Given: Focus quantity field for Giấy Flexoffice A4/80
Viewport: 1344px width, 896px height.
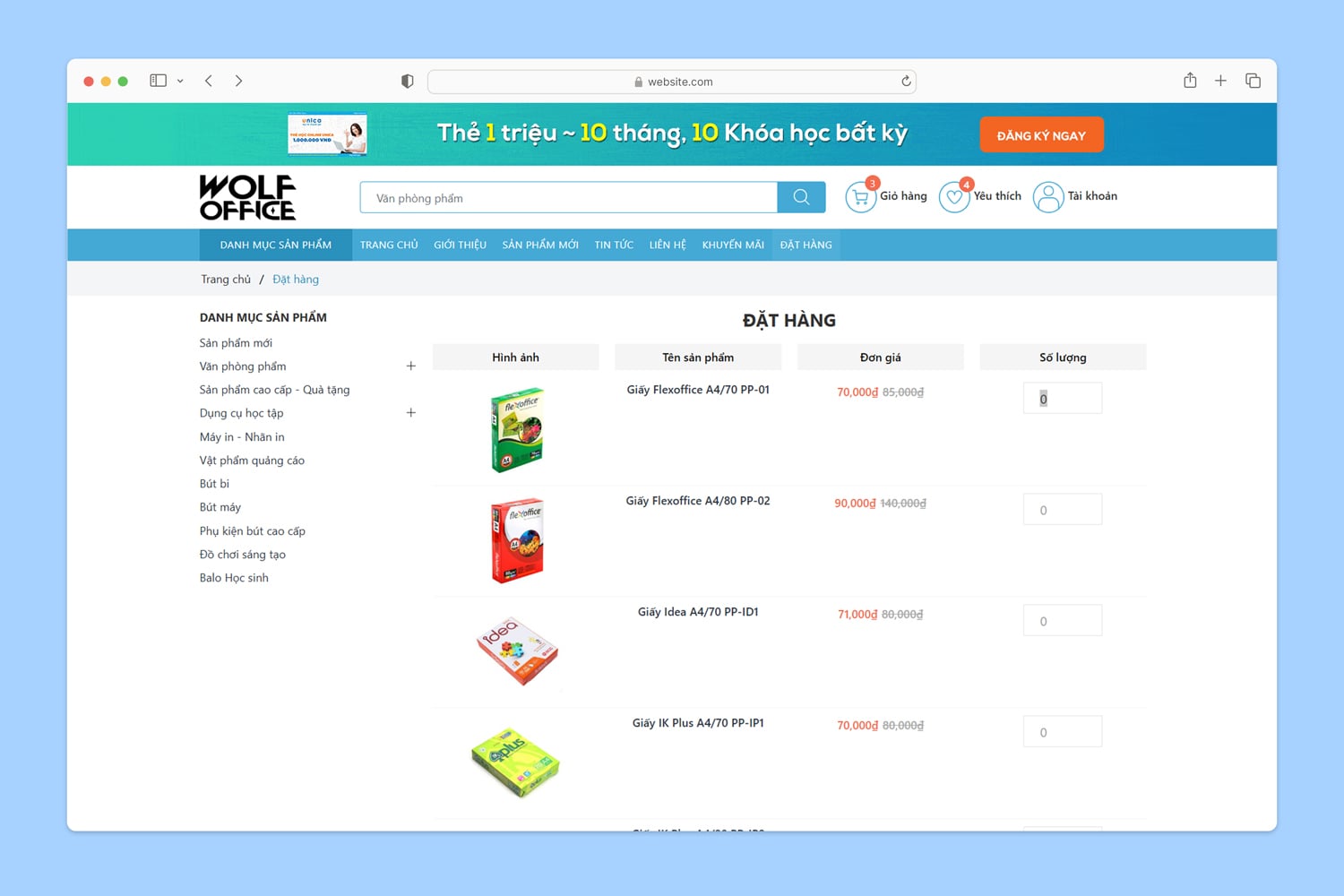Looking at the screenshot, I should click(x=1062, y=510).
